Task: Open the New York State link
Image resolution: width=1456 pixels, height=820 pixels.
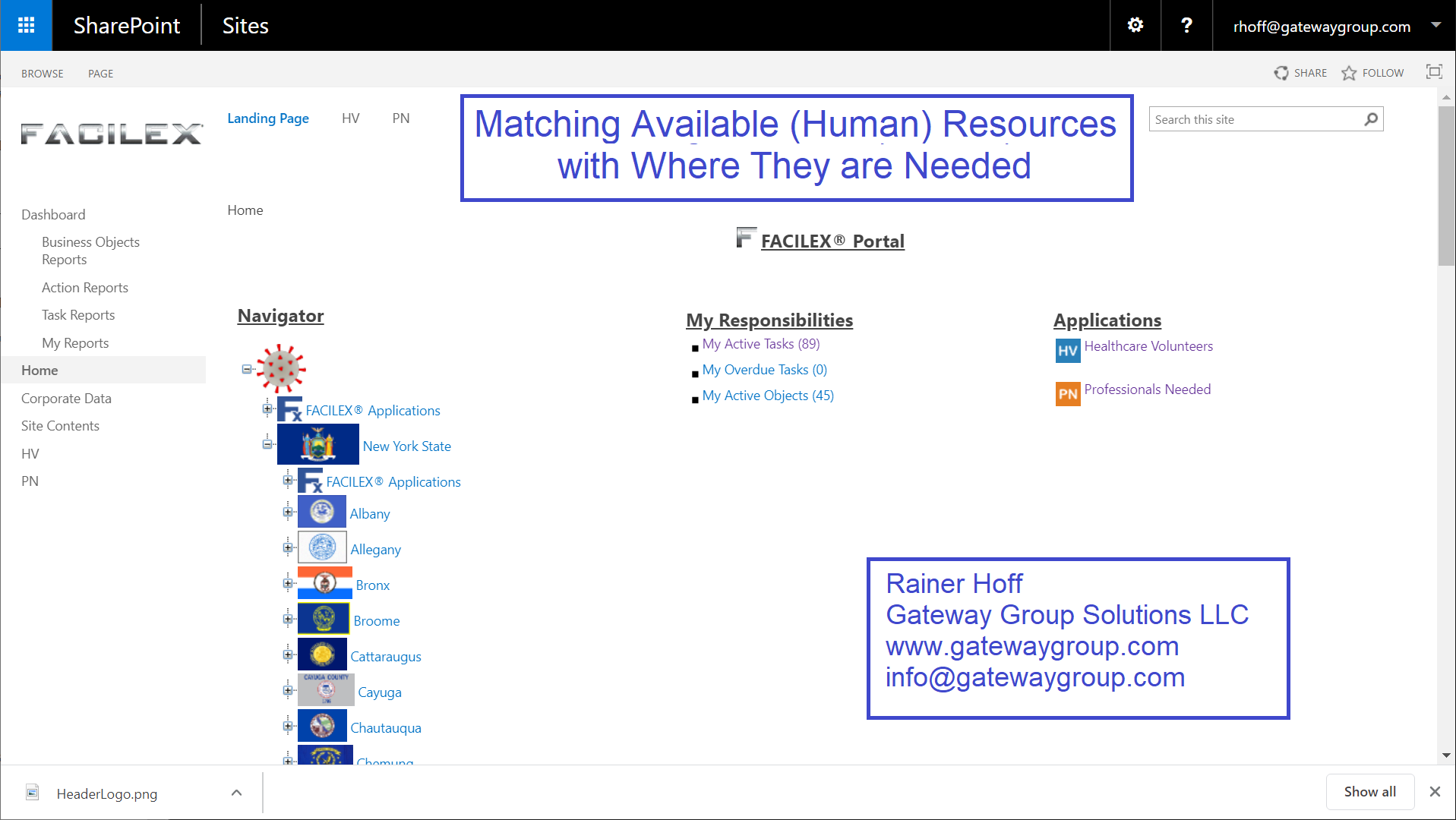Action: [407, 446]
